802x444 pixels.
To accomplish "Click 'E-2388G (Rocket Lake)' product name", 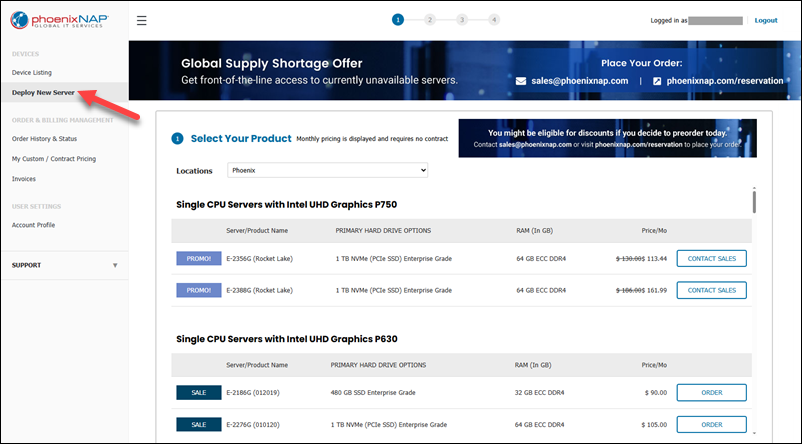I will click(259, 291).
